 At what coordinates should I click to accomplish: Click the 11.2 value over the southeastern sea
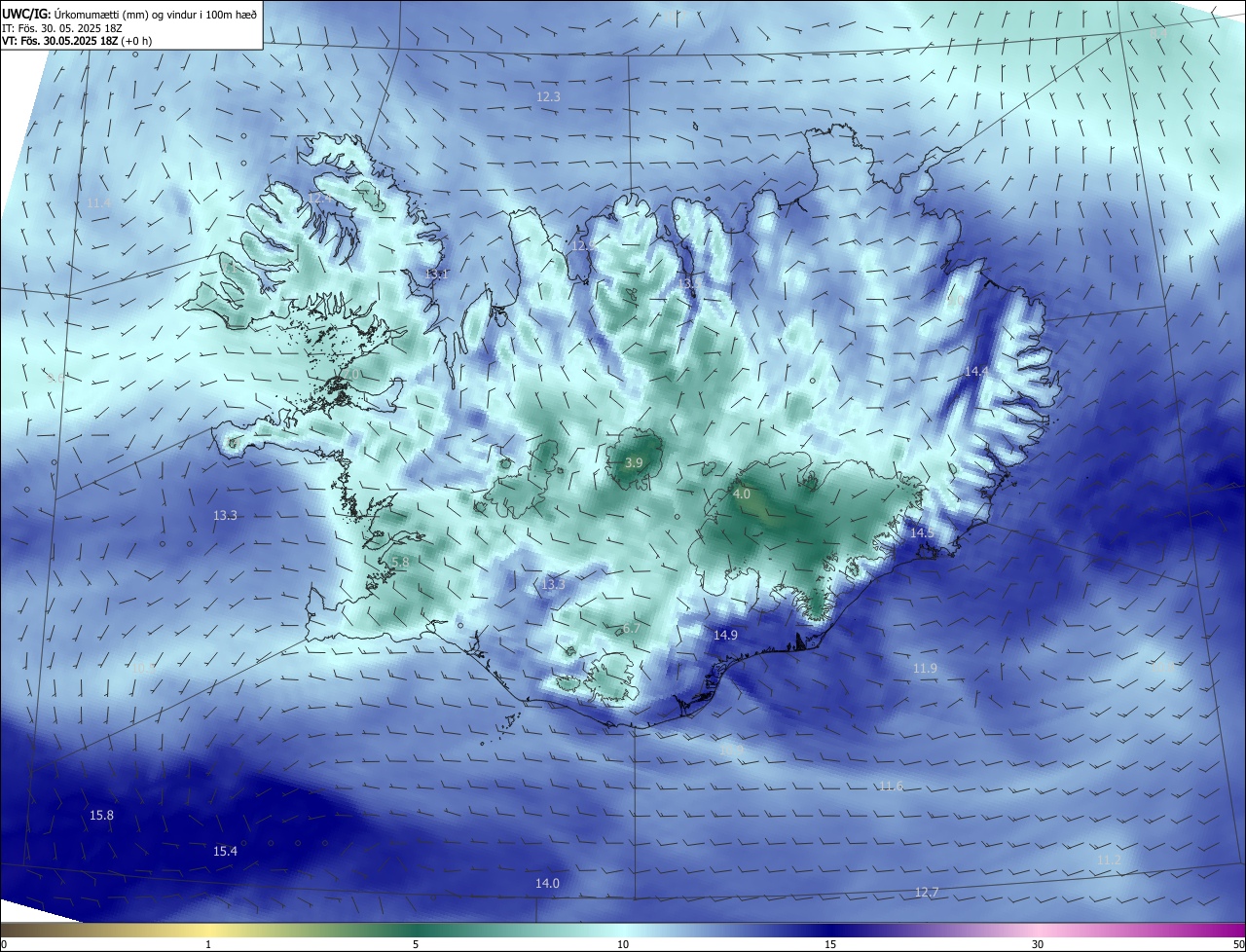click(x=1109, y=860)
